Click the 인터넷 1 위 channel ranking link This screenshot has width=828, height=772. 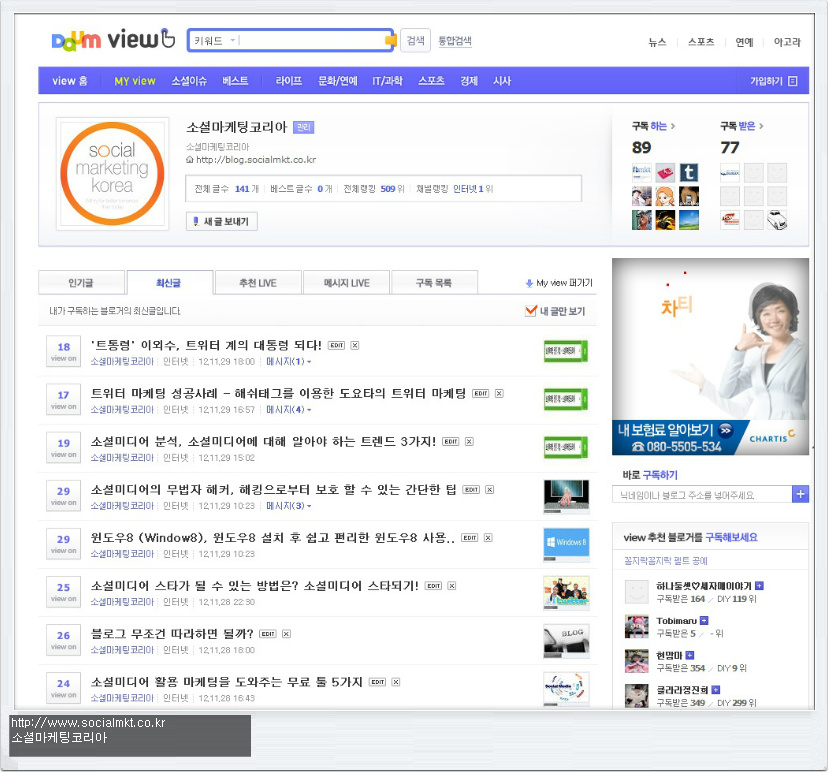point(473,189)
